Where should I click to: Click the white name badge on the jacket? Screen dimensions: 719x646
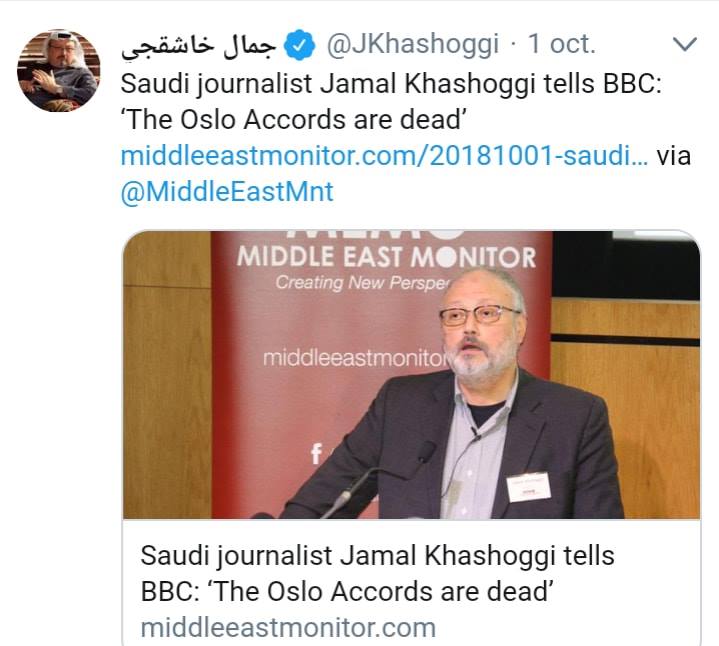[528, 486]
